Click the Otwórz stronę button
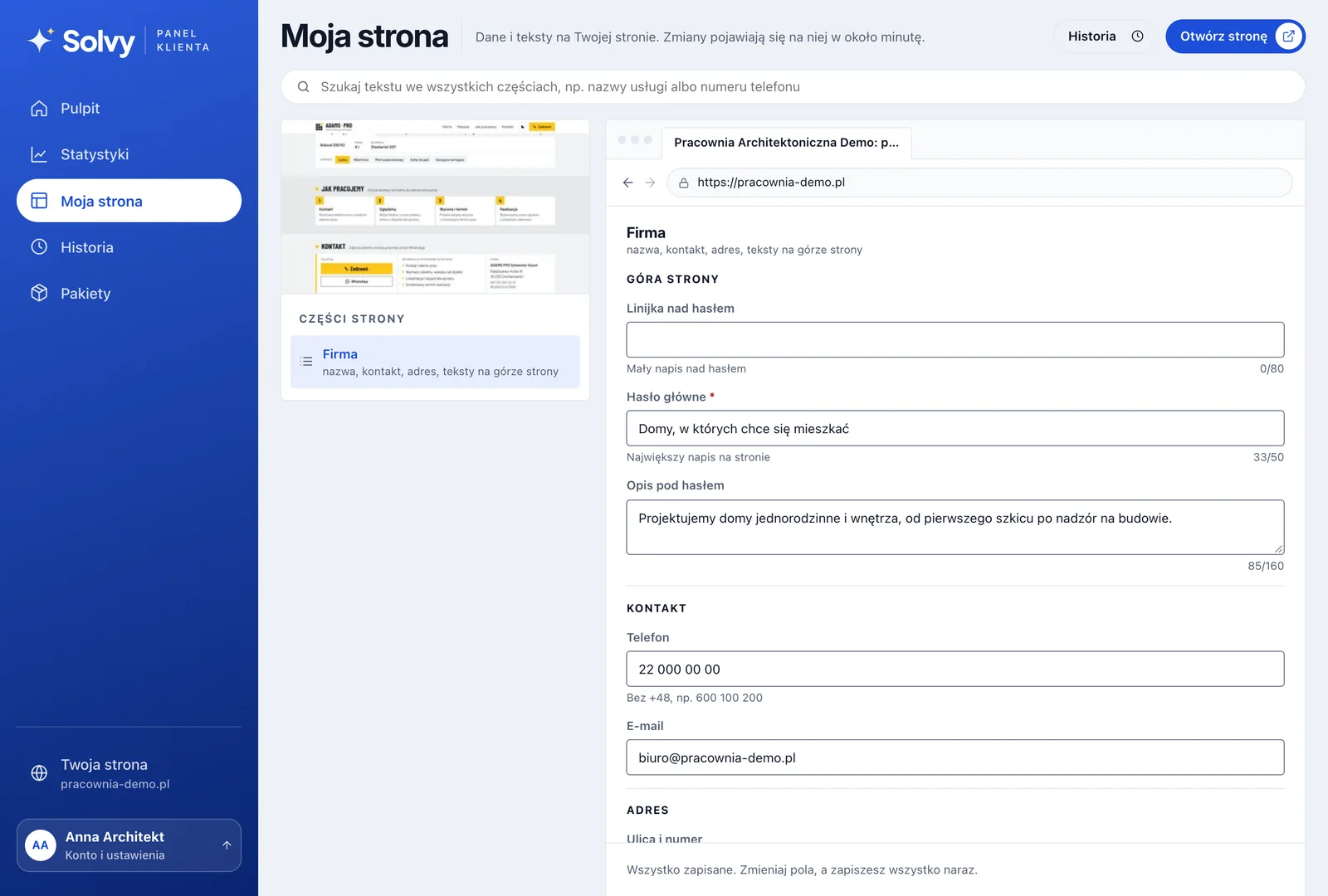The width and height of the screenshot is (1328, 896). click(1235, 37)
